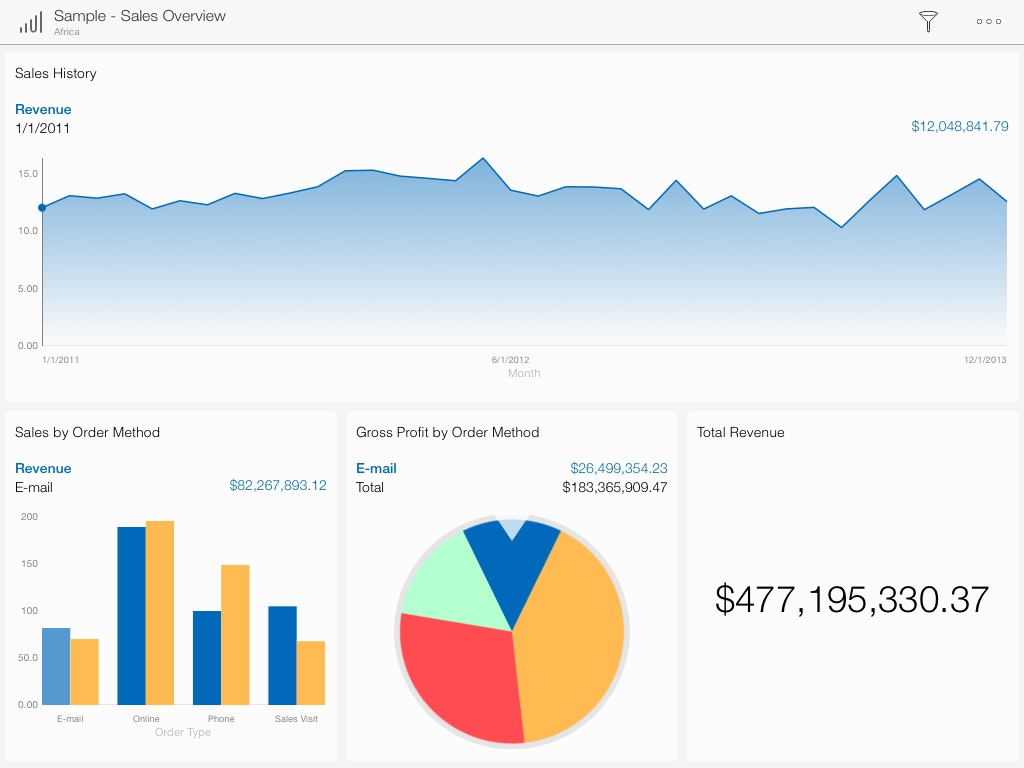Click the E-mail label in Gross Profit panel
1024x768 pixels.
coord(376,468)
